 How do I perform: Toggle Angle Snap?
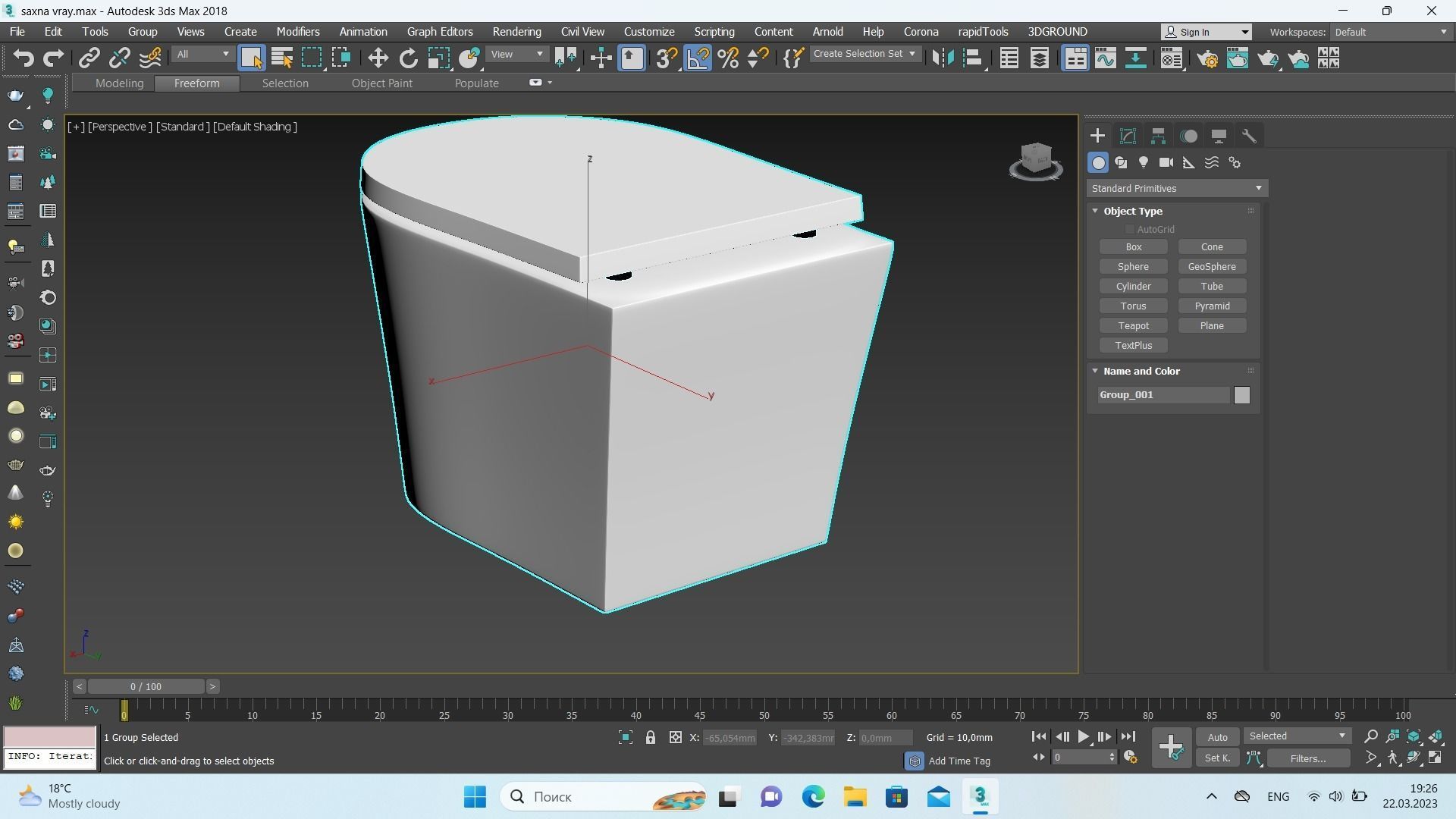[x=698, y=58]
